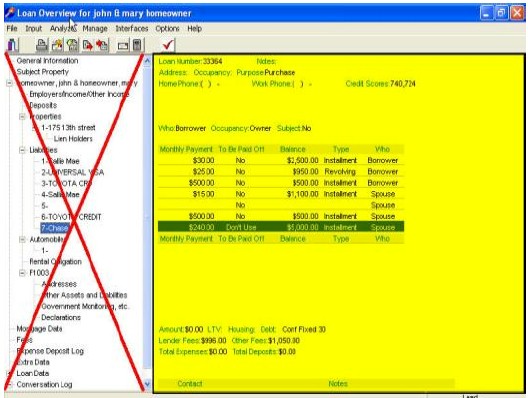
Task: Open Employers/Income/Other Income tree item
Action: point(79,94)
